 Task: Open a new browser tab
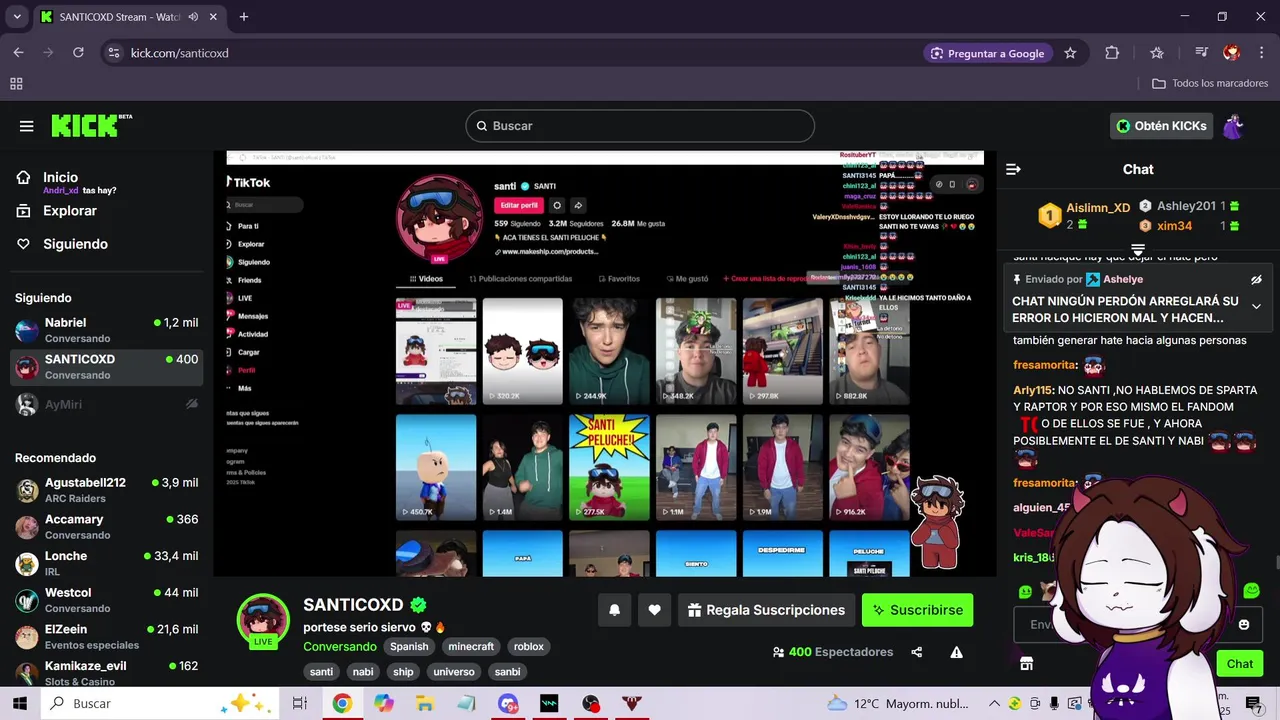(244, 17)
